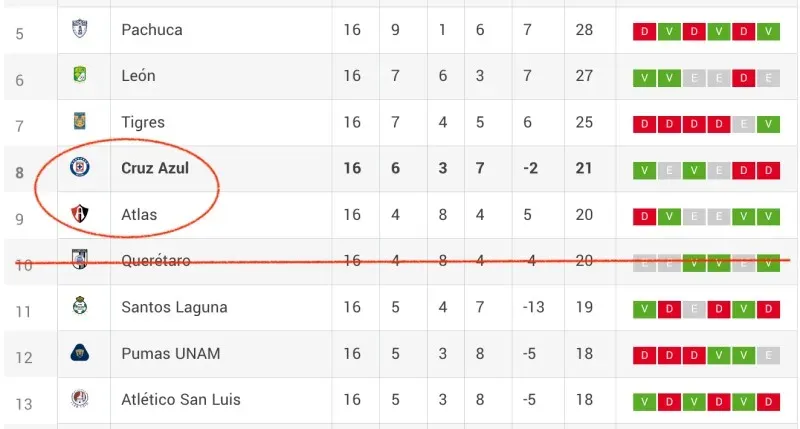The height and width of the screenshot is (429, 800).
Task: Select the bold Cruz Azul name
Action: tap(155, 168)
